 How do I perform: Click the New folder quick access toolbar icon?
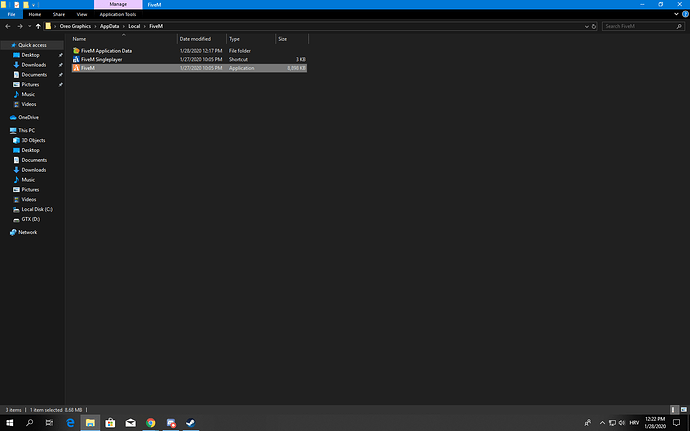(26, 5)
